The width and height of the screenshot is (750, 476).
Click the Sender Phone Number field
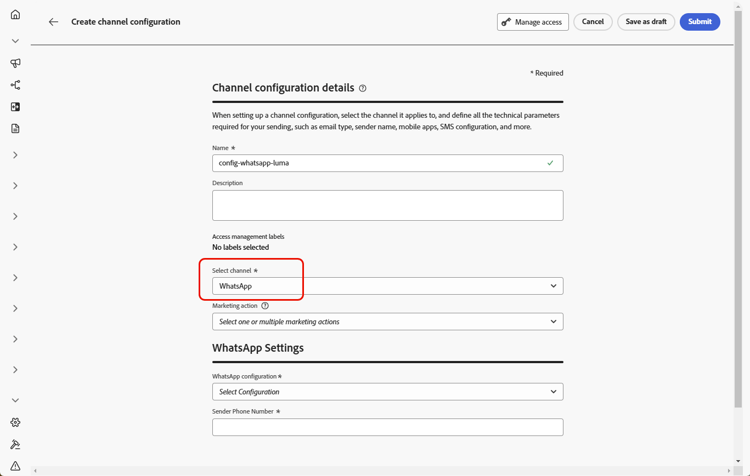(x=387, y=427)
